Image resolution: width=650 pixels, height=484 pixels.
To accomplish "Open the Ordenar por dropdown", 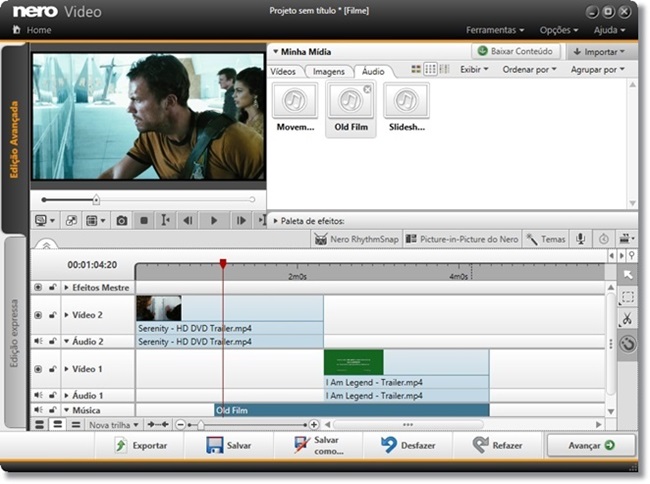I will [x=529, y=70].
